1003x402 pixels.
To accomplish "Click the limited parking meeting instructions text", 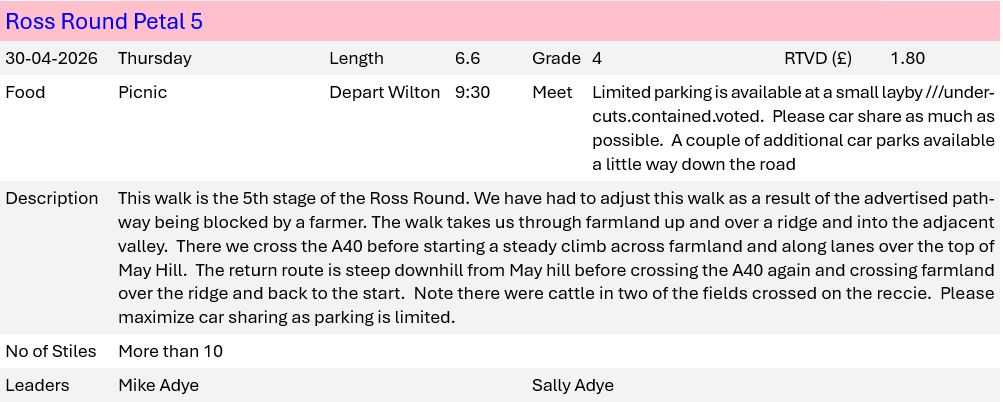I will click(793, 128).
